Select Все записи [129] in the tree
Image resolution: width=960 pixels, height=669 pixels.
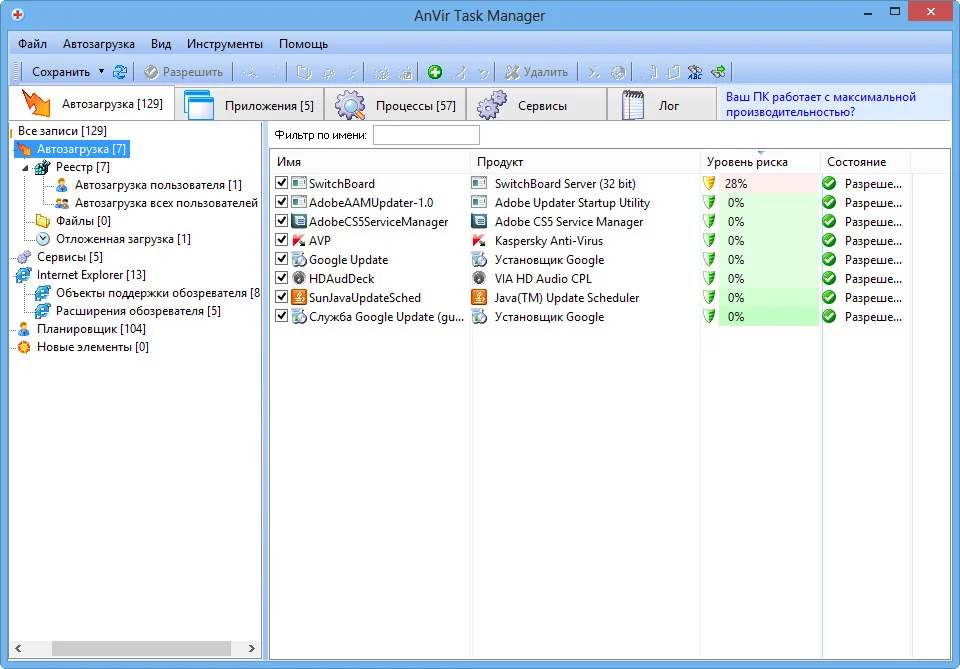(62, 131)
